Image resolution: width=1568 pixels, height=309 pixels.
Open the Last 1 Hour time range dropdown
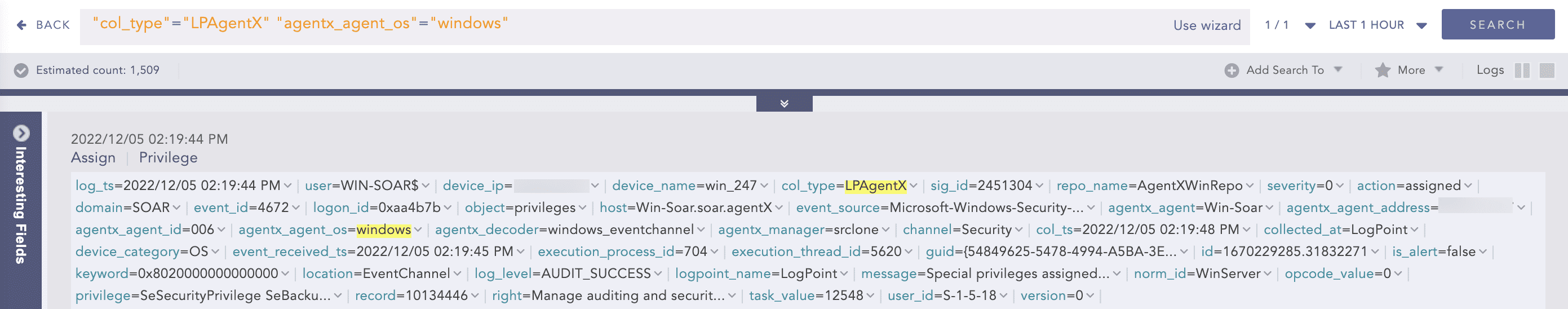pos(1421,25)
